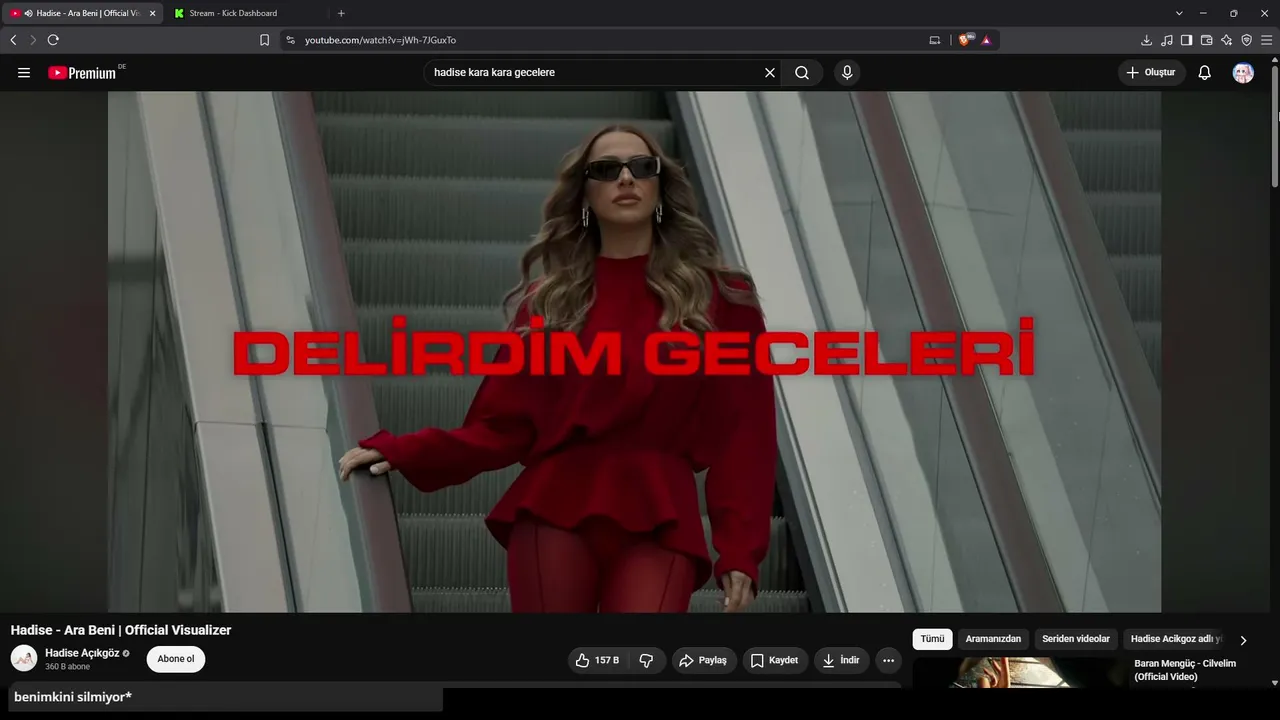Open the music note playlist icon
The height and width of the screenshot is (720, 1280).
pyautogui.click(x=1166, y=40)
